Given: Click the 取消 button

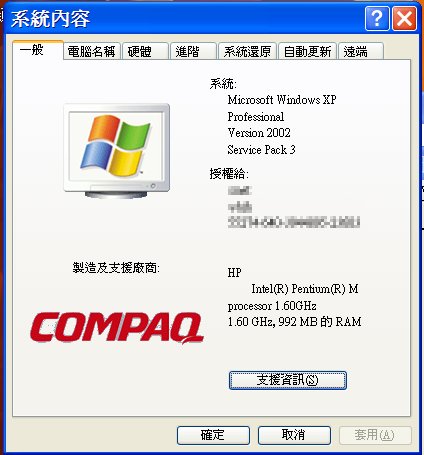Looking at the screenshot, I should [x=294, y=435].
